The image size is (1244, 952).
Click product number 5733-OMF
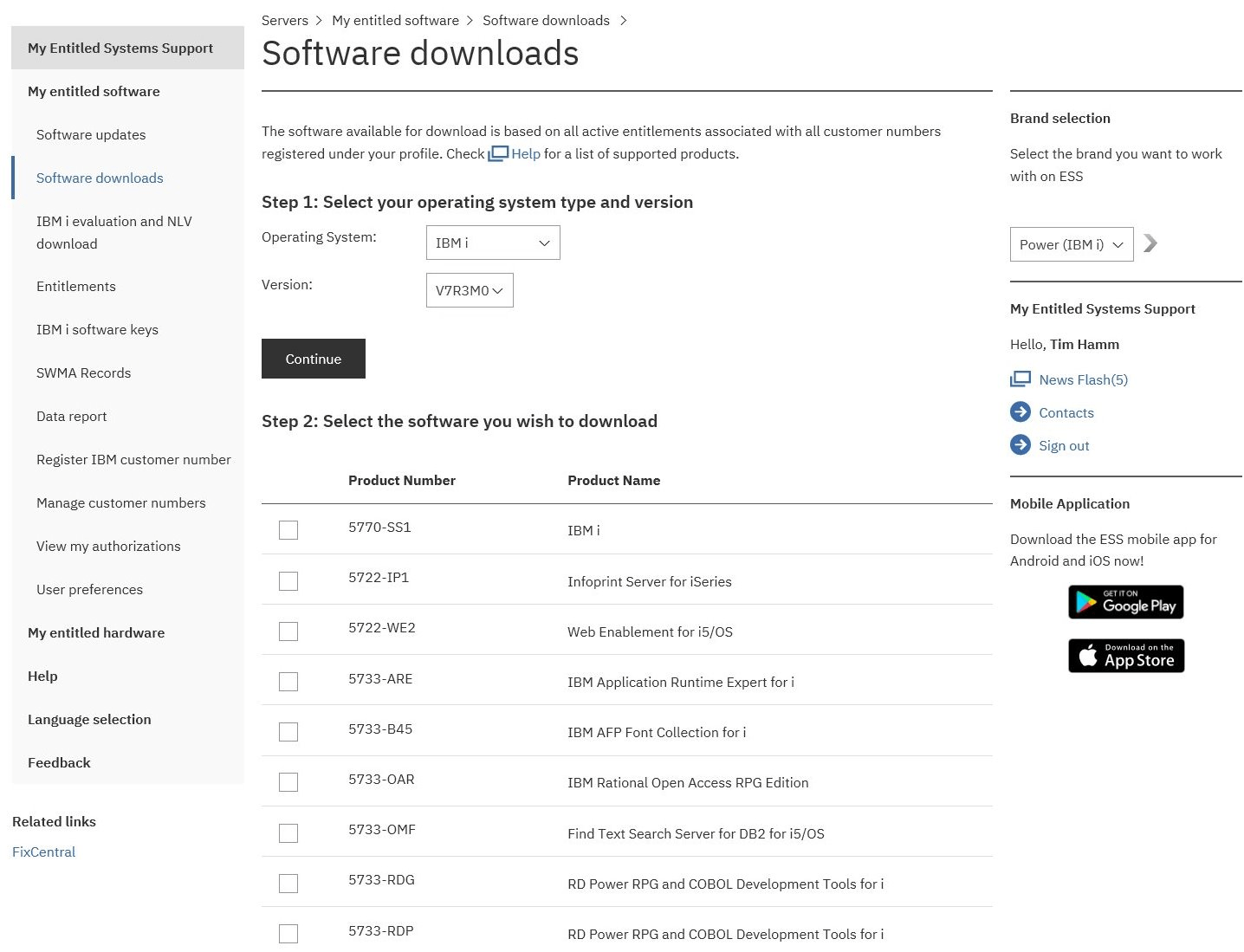click(382, 829)
